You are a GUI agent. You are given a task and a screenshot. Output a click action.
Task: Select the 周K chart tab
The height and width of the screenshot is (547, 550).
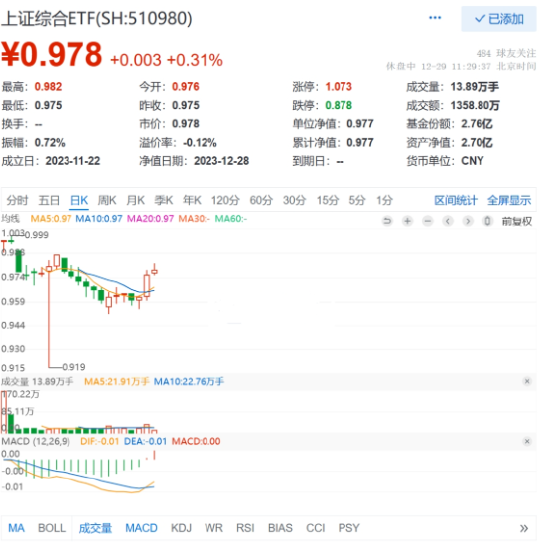point(107,200)
